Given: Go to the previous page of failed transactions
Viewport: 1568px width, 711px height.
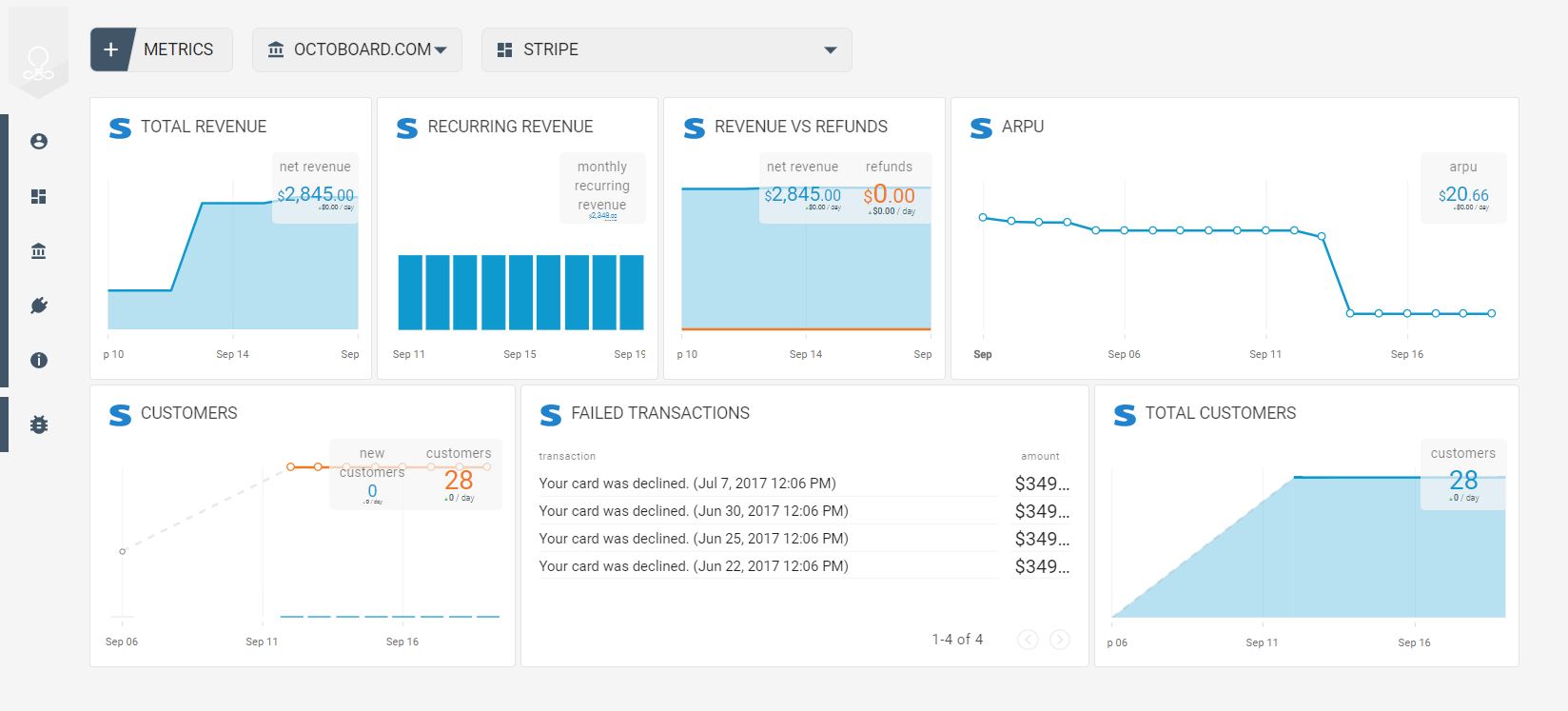Looking at the screenshot, I should [1028, 640].
